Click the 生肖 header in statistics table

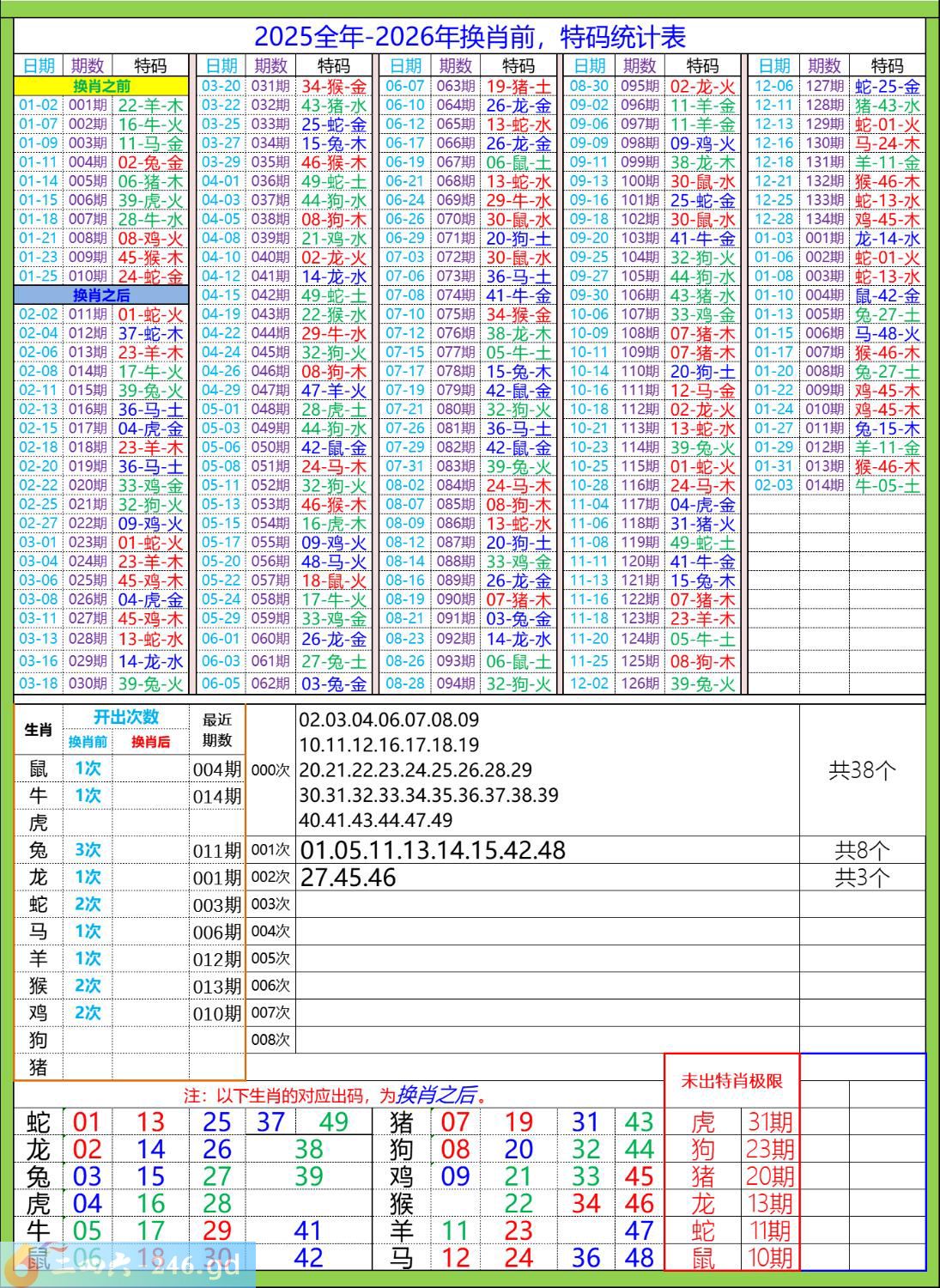pos(39,730)
